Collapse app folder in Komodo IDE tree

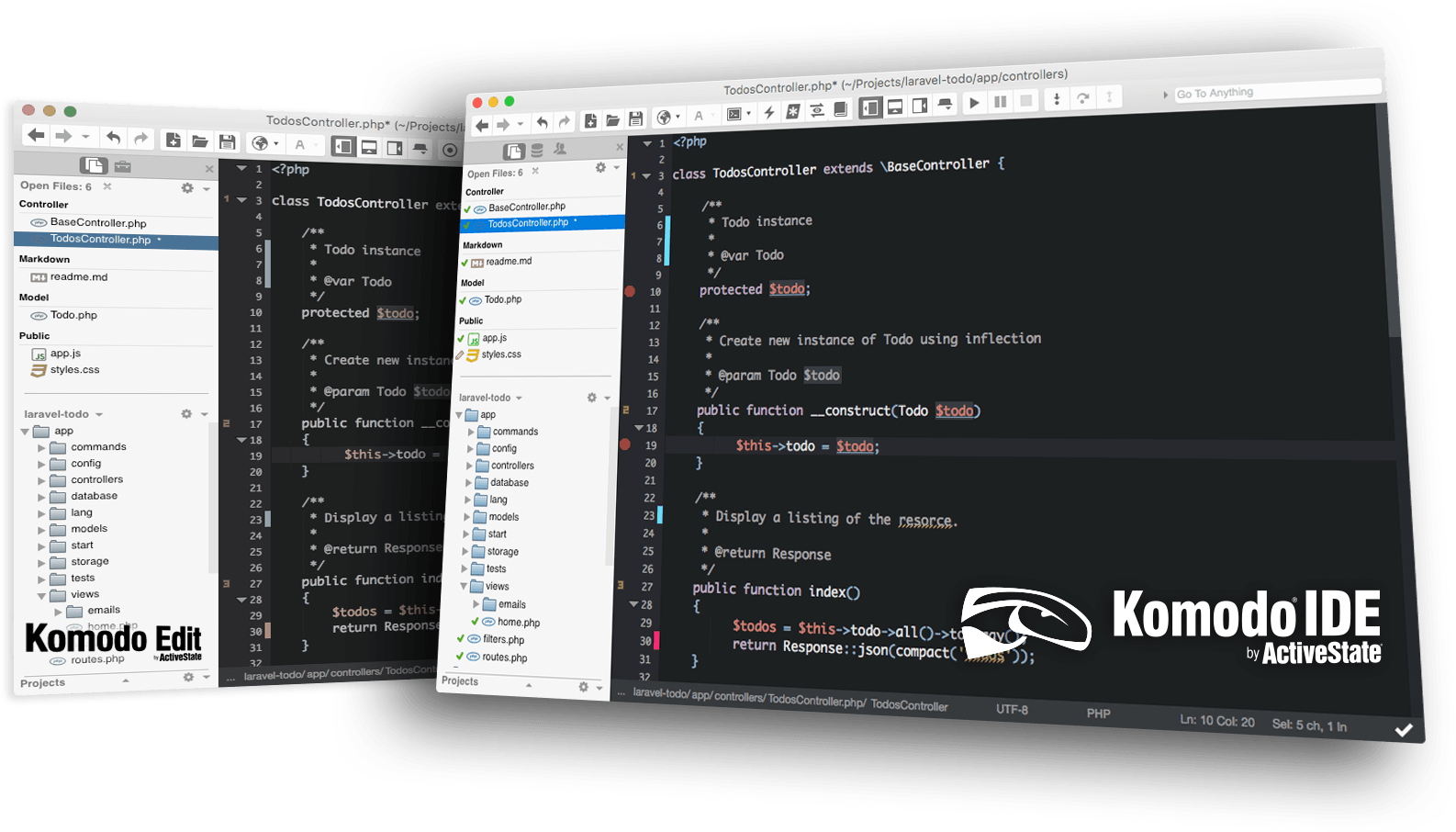click(460, 415)
